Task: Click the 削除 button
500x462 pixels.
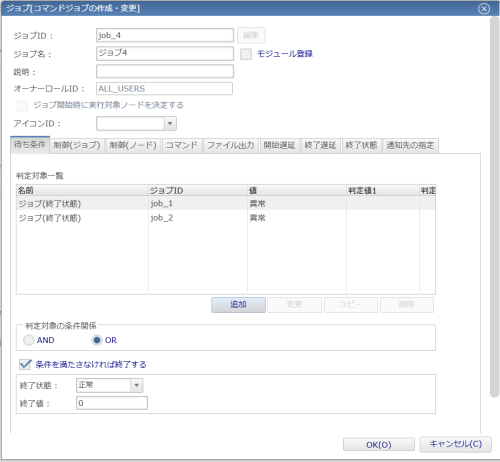Action: (x=407, y=305)
